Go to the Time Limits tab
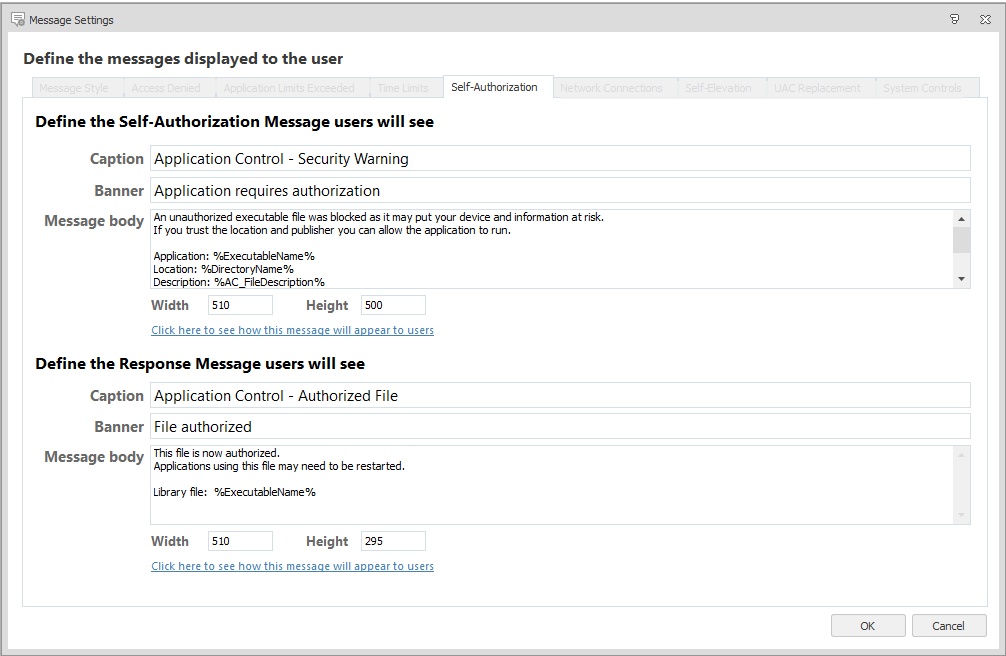Viewport: 1006px width, 656px height. coord(403,88)
